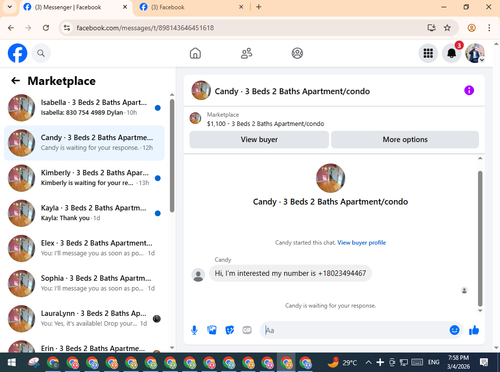Choose a sticker icon

pos(230,330)
